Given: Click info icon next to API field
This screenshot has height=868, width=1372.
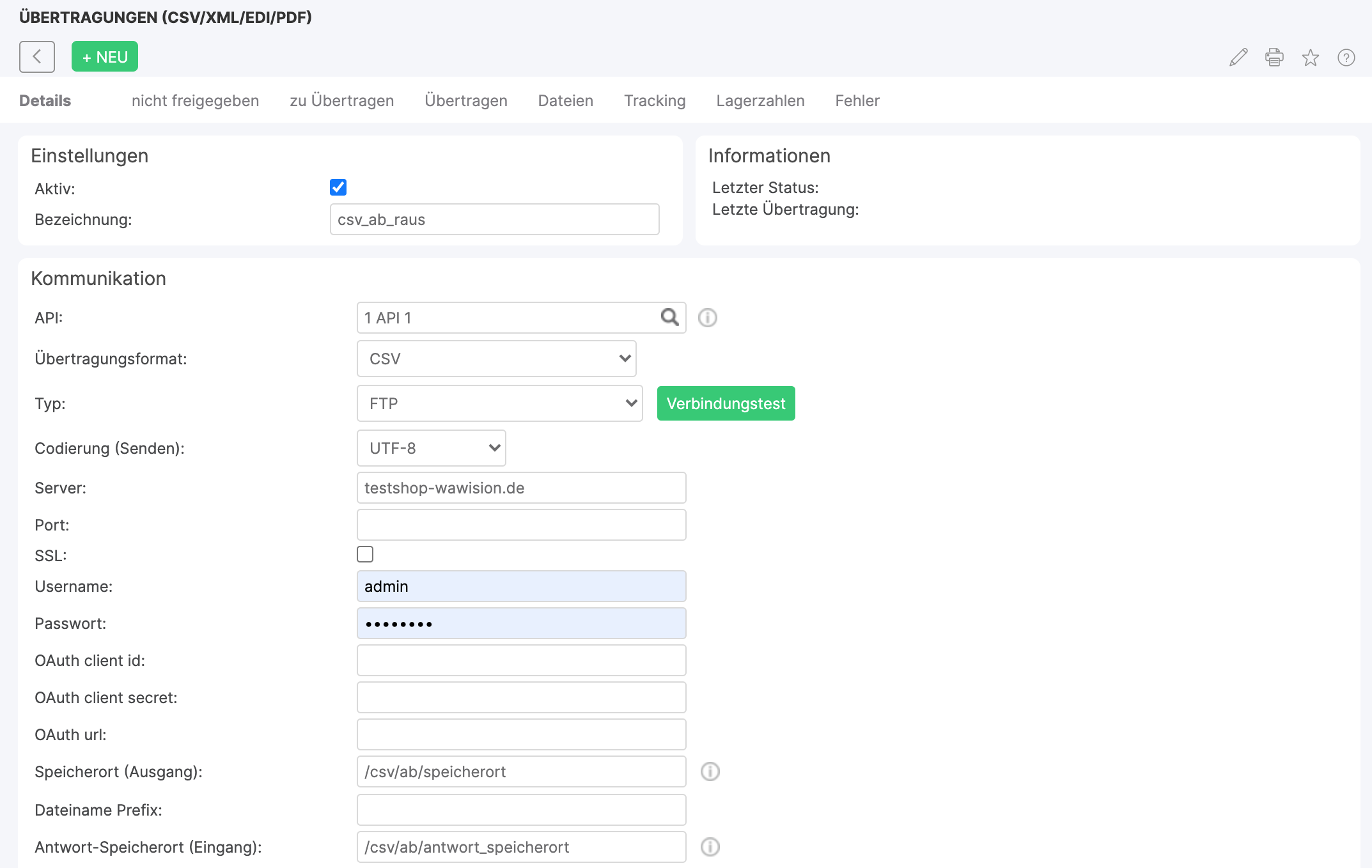Looking at the screenshot, I should point(707,318).
